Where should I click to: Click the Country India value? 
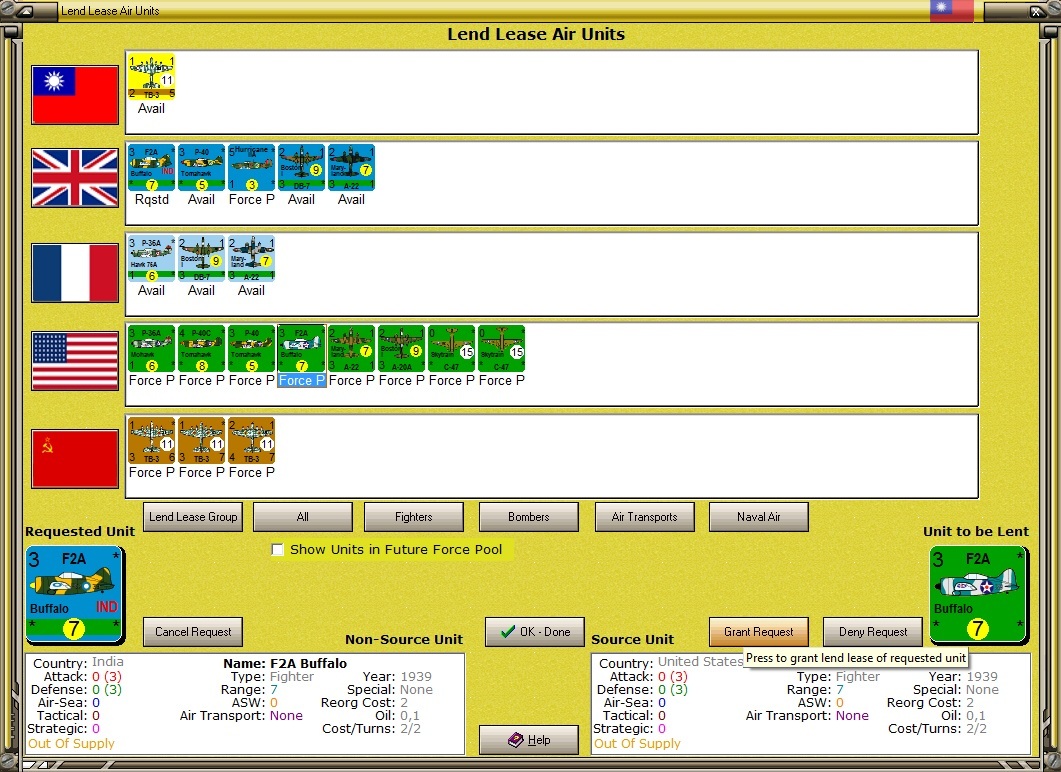tap(108, 662)
